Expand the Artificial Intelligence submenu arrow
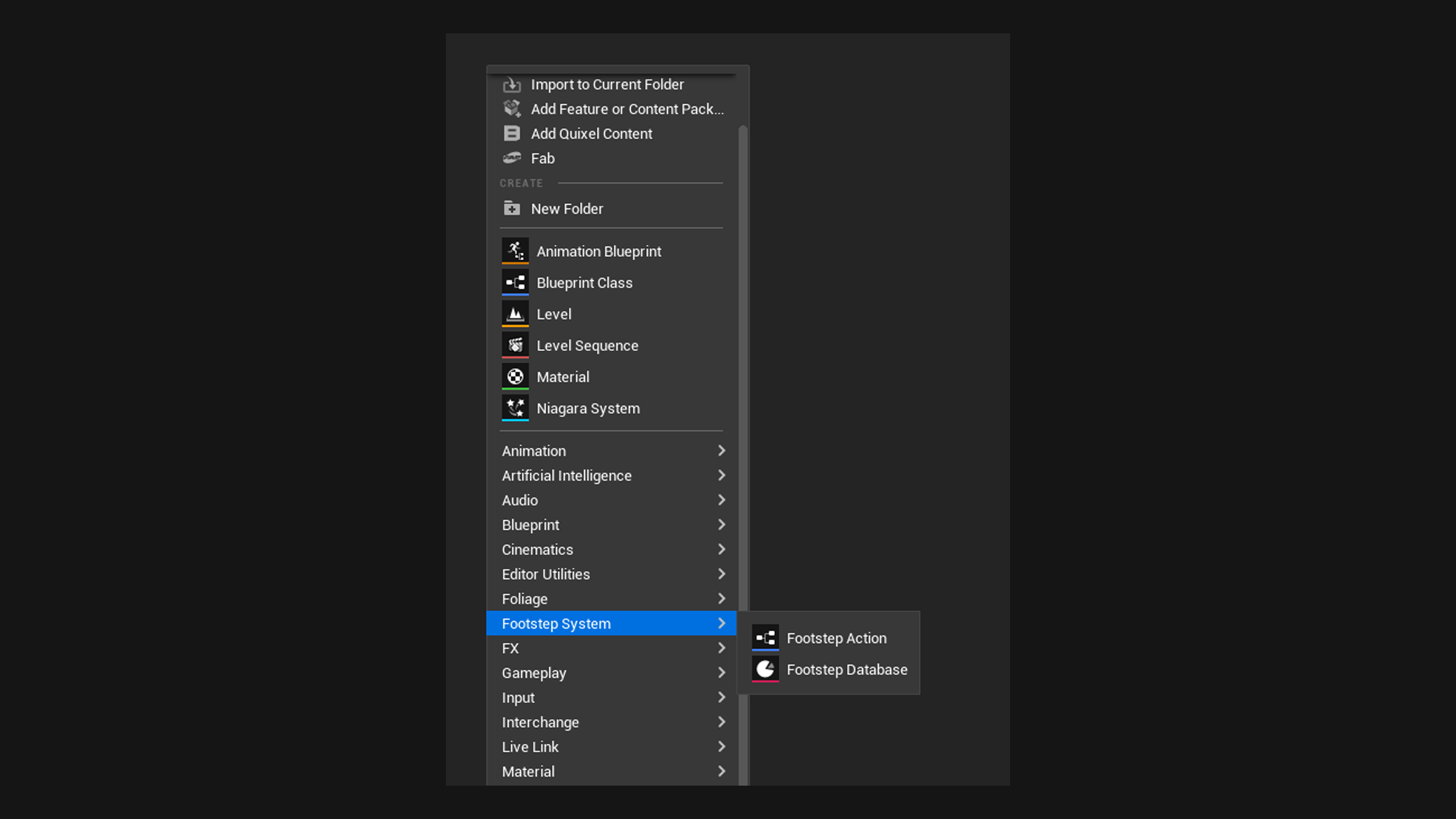Viewport: 1456px width, 819px height. pos(721,475)
